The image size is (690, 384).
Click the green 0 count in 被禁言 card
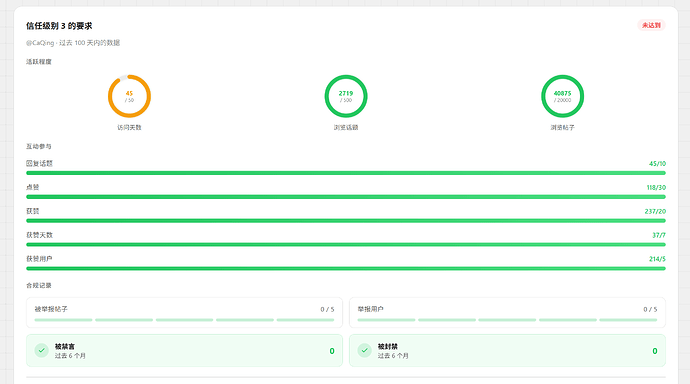pyautogui.click(x=332, y=351)
